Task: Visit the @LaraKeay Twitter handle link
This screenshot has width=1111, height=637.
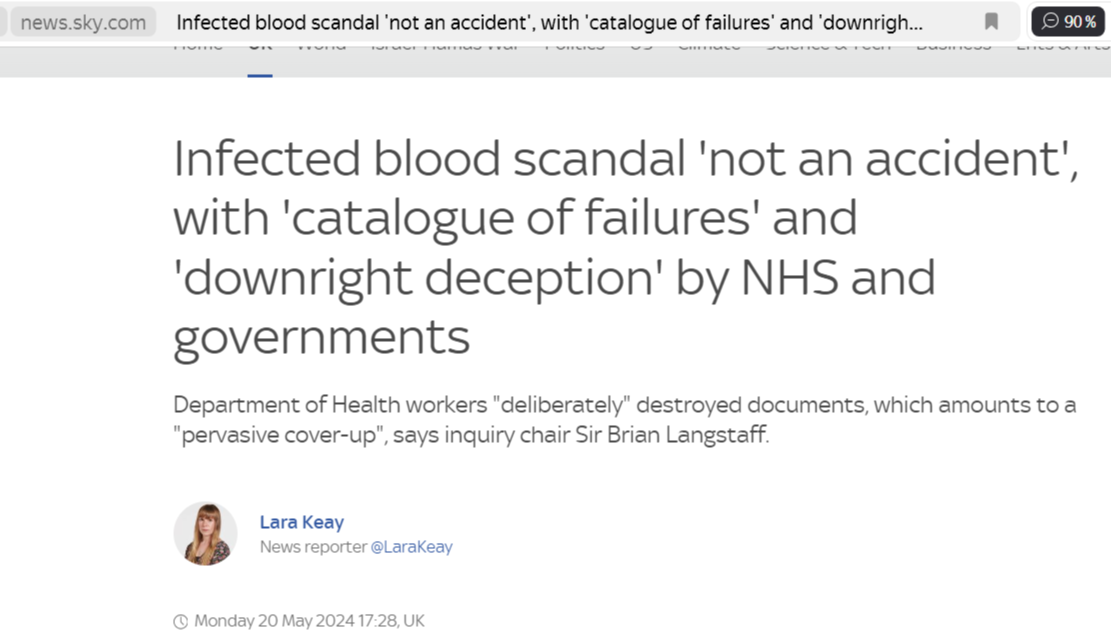Action: (412, 547)
